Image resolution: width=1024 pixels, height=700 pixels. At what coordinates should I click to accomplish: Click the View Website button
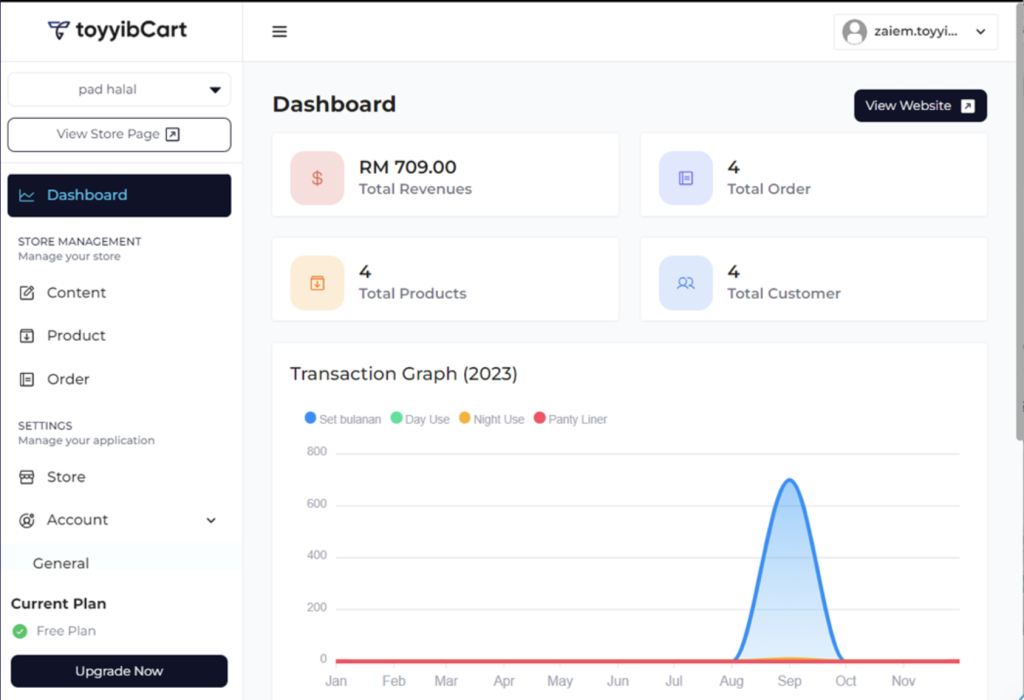(x=919, y=106)
